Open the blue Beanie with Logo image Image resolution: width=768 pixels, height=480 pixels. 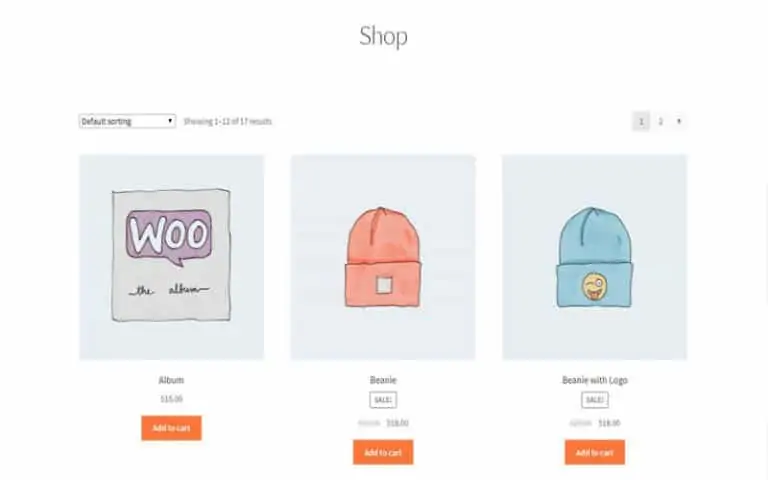[595, 257]
